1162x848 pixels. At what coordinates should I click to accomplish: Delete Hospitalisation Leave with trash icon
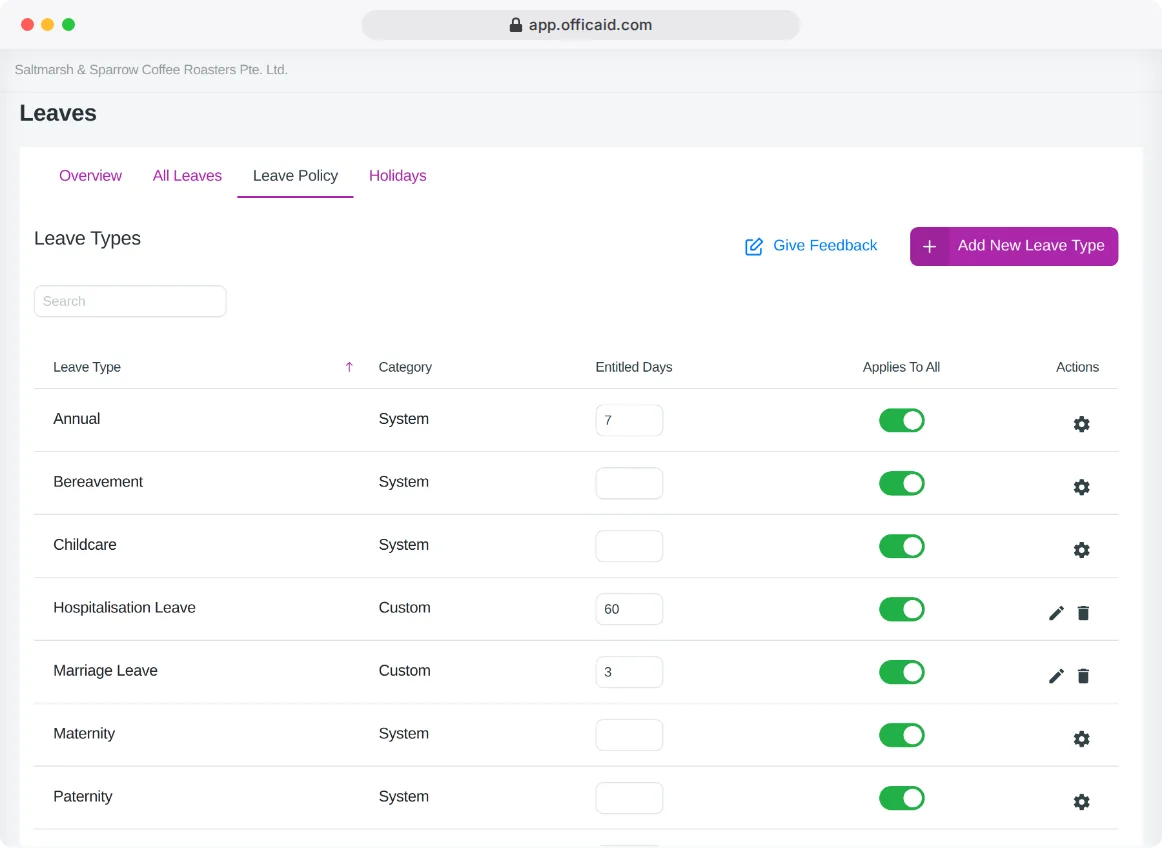1083,613
